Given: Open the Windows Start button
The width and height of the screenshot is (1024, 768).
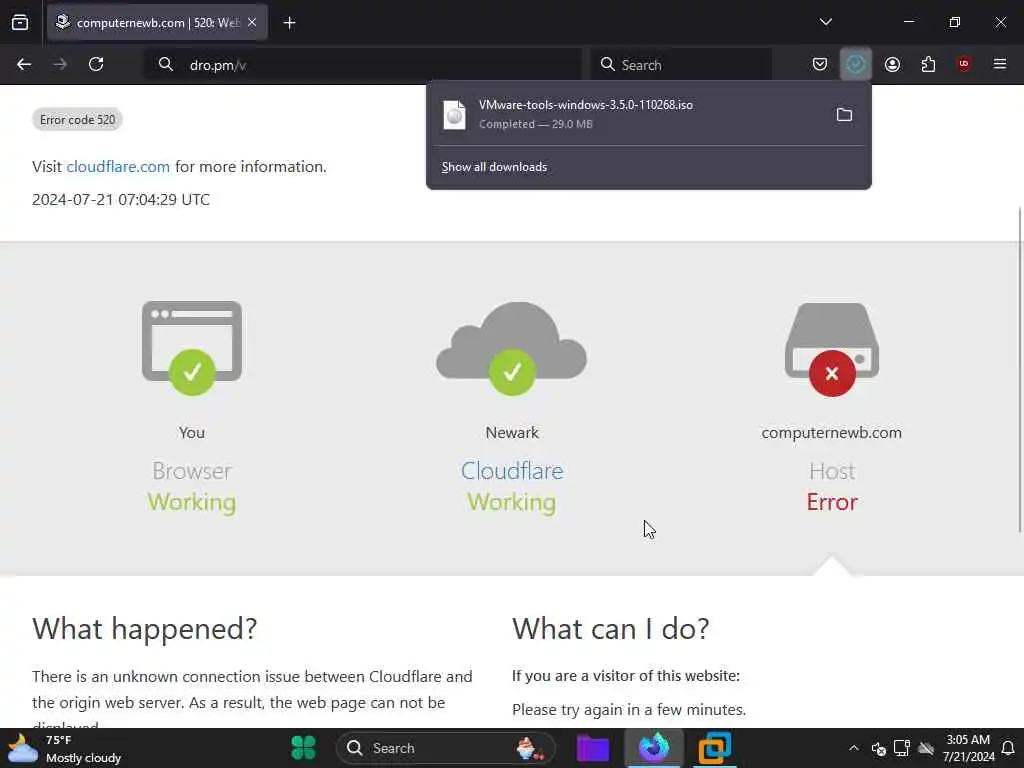Looking at the screenshot, I should click(303, 748).
